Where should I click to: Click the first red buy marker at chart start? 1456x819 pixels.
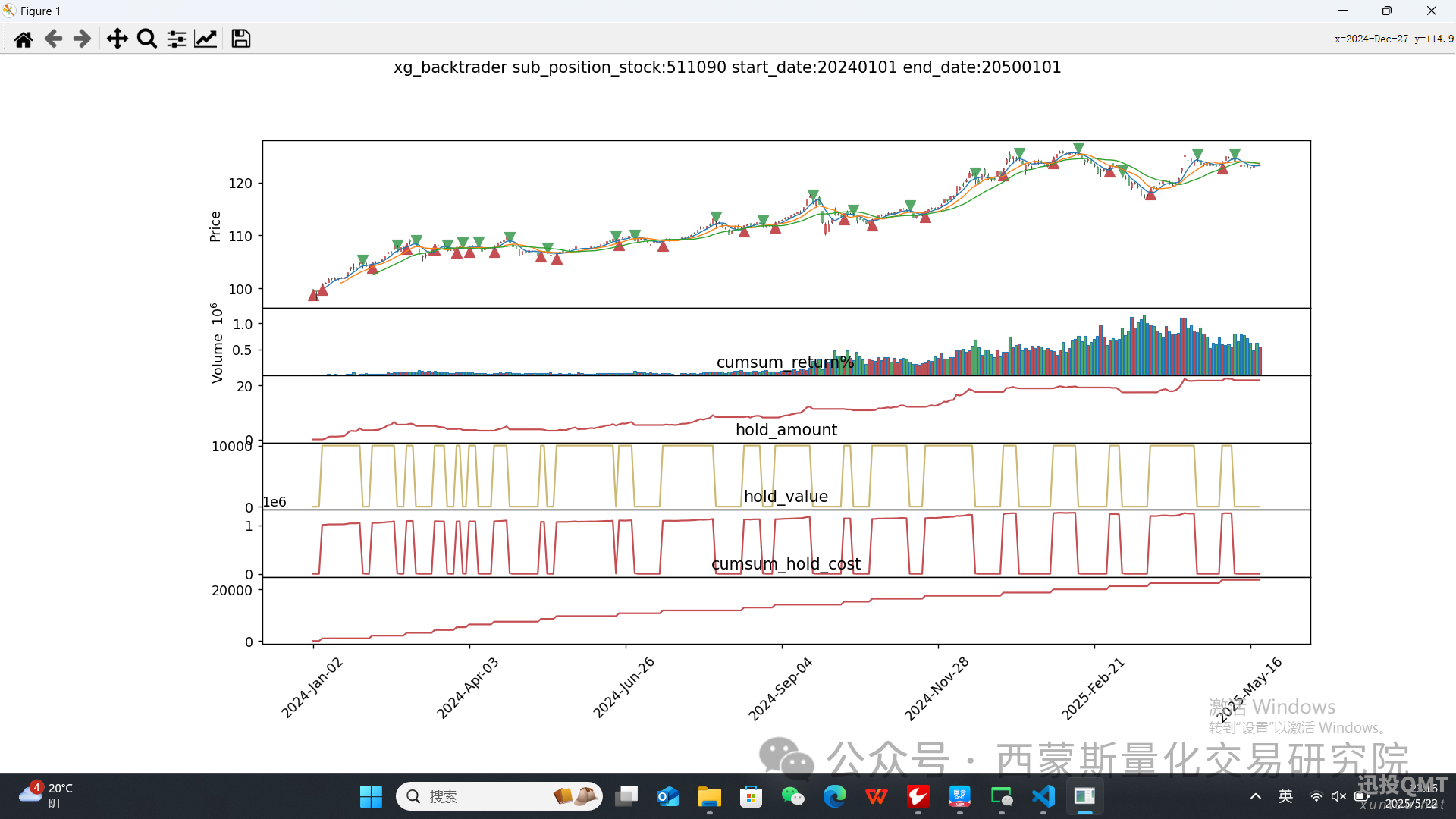coord(313,295)
